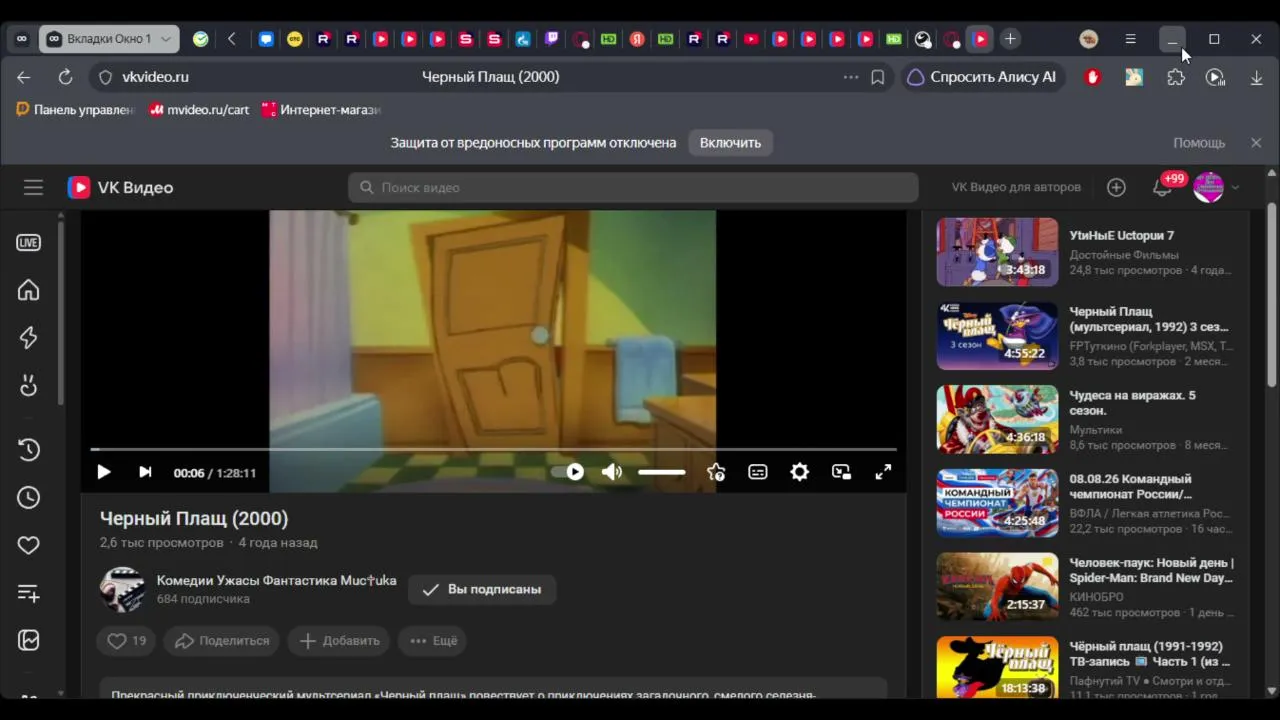The image size is (1280, 720).
Task: Reload the current page
Action: pyautogui.click(x=65, y=77)
